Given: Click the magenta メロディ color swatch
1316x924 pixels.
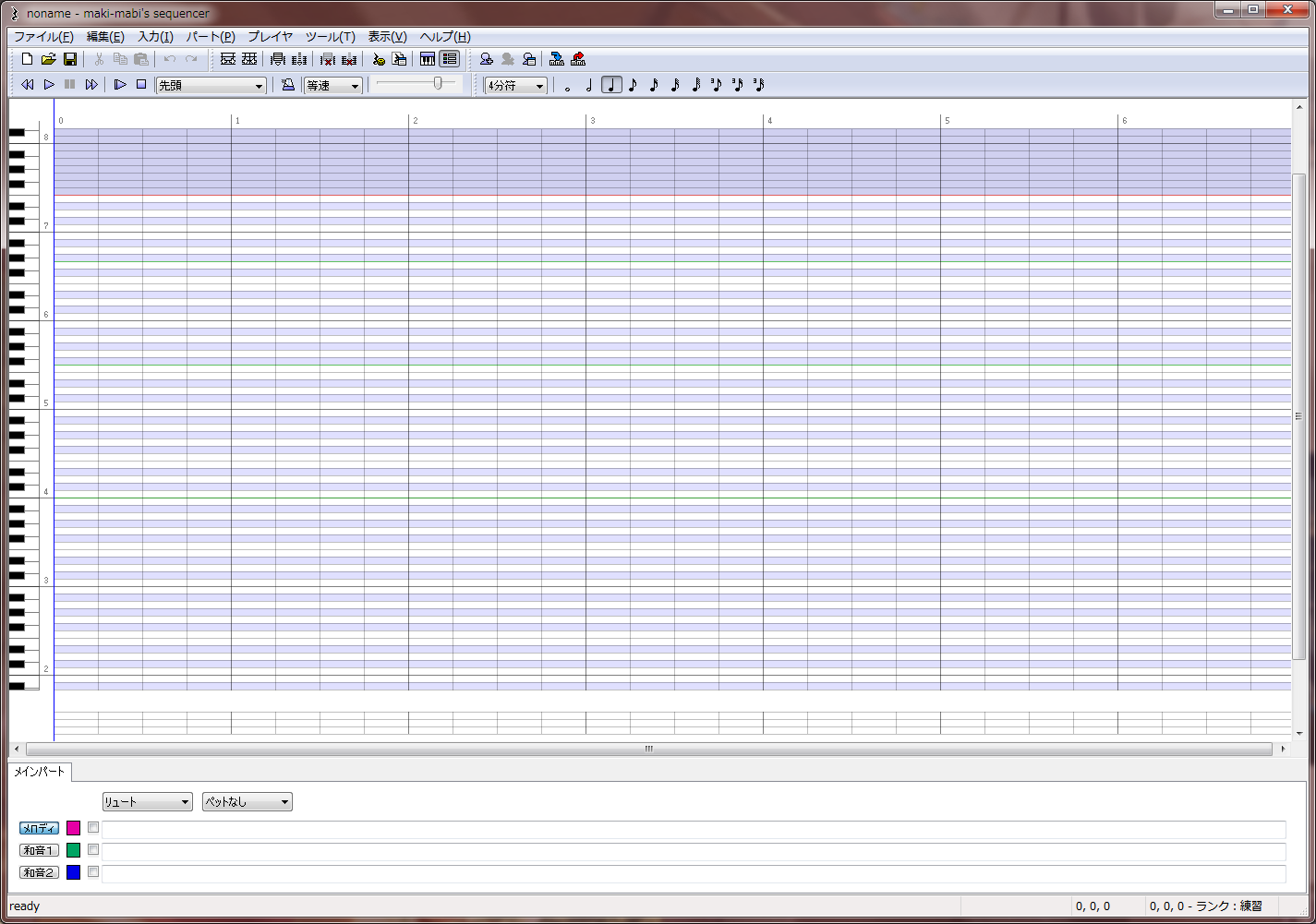Looking at the screenshot, I should [74, 828].
